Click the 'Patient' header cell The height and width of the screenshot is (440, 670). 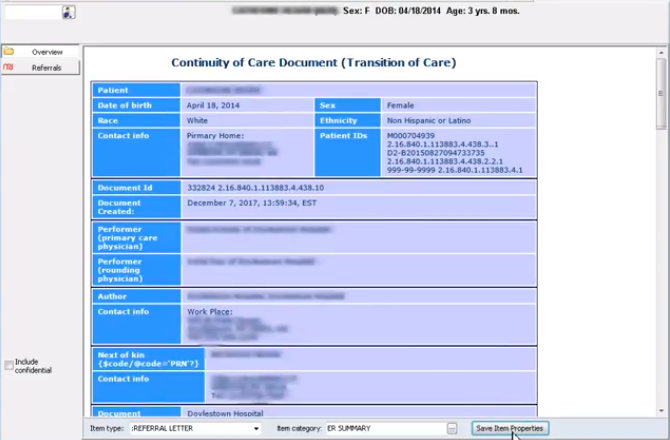(x=136, y=90)
